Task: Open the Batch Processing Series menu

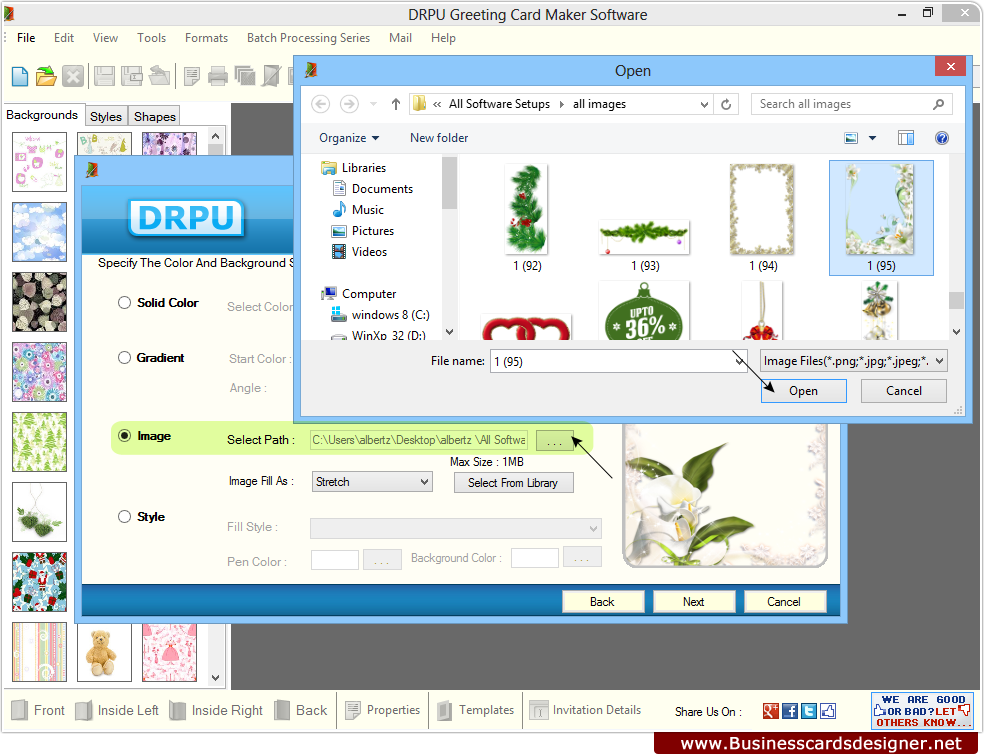Action: pos(309,38)
